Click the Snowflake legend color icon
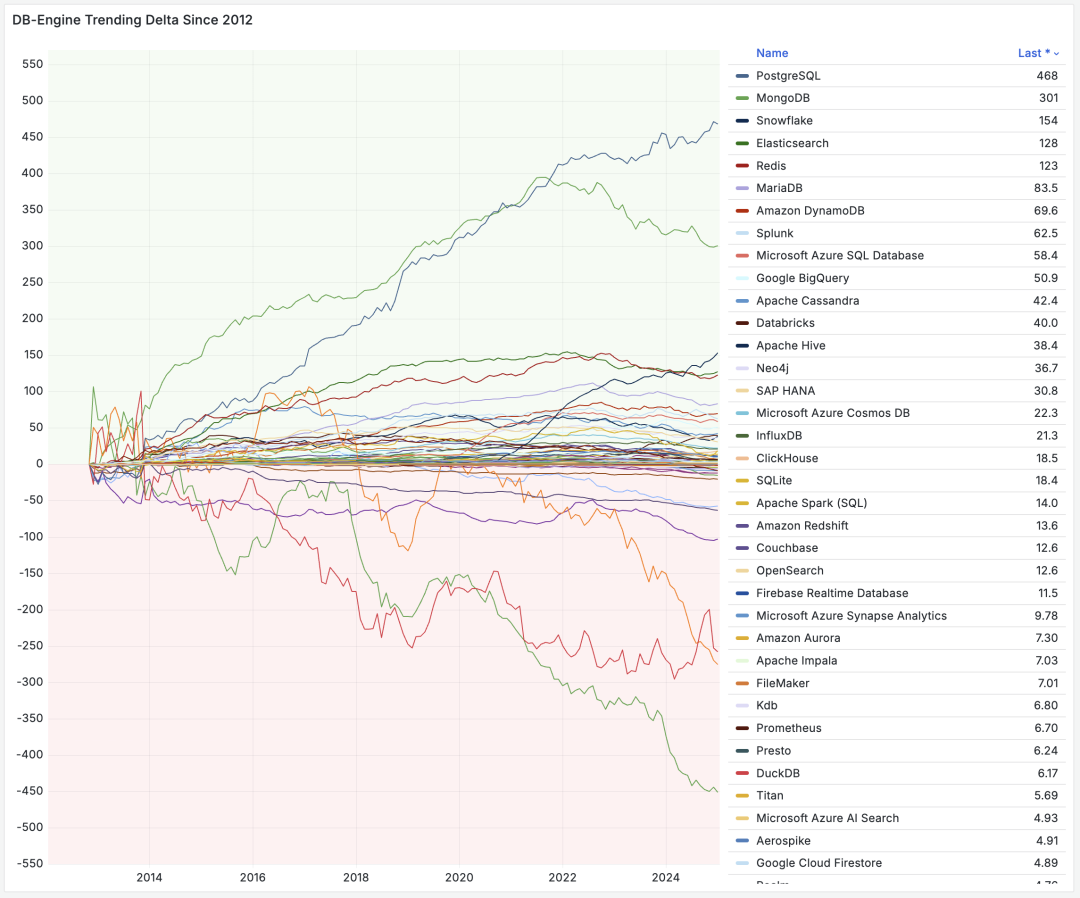 pyautogui.click(x=742, y=121)
